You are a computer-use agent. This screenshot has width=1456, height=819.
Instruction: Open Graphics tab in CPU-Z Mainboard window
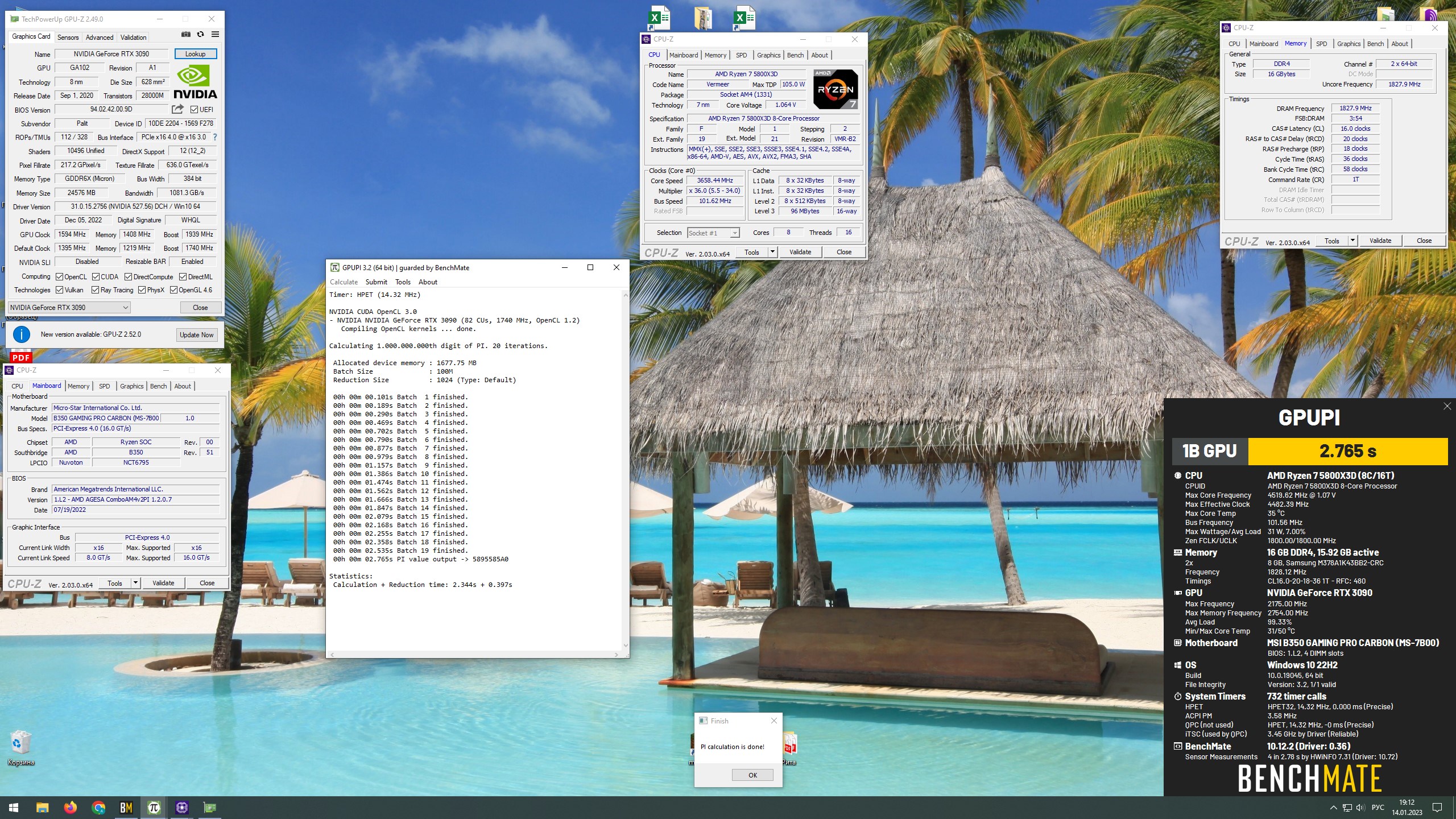pyautogui.click(x=132, y=386)
